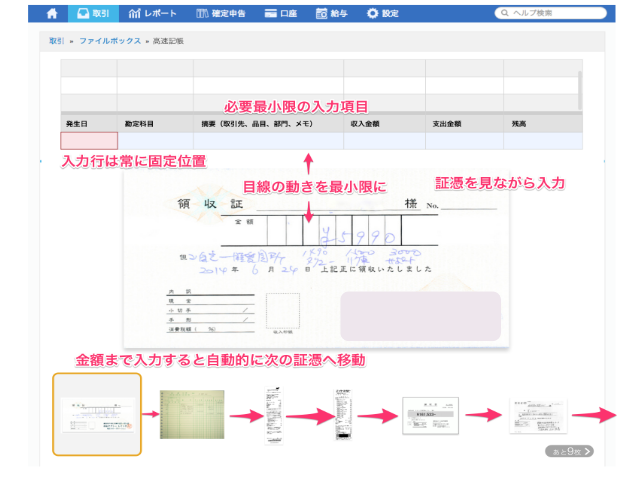
Task: Select the highlighted first receipt thumbnail
Action: tap(97, 414)
